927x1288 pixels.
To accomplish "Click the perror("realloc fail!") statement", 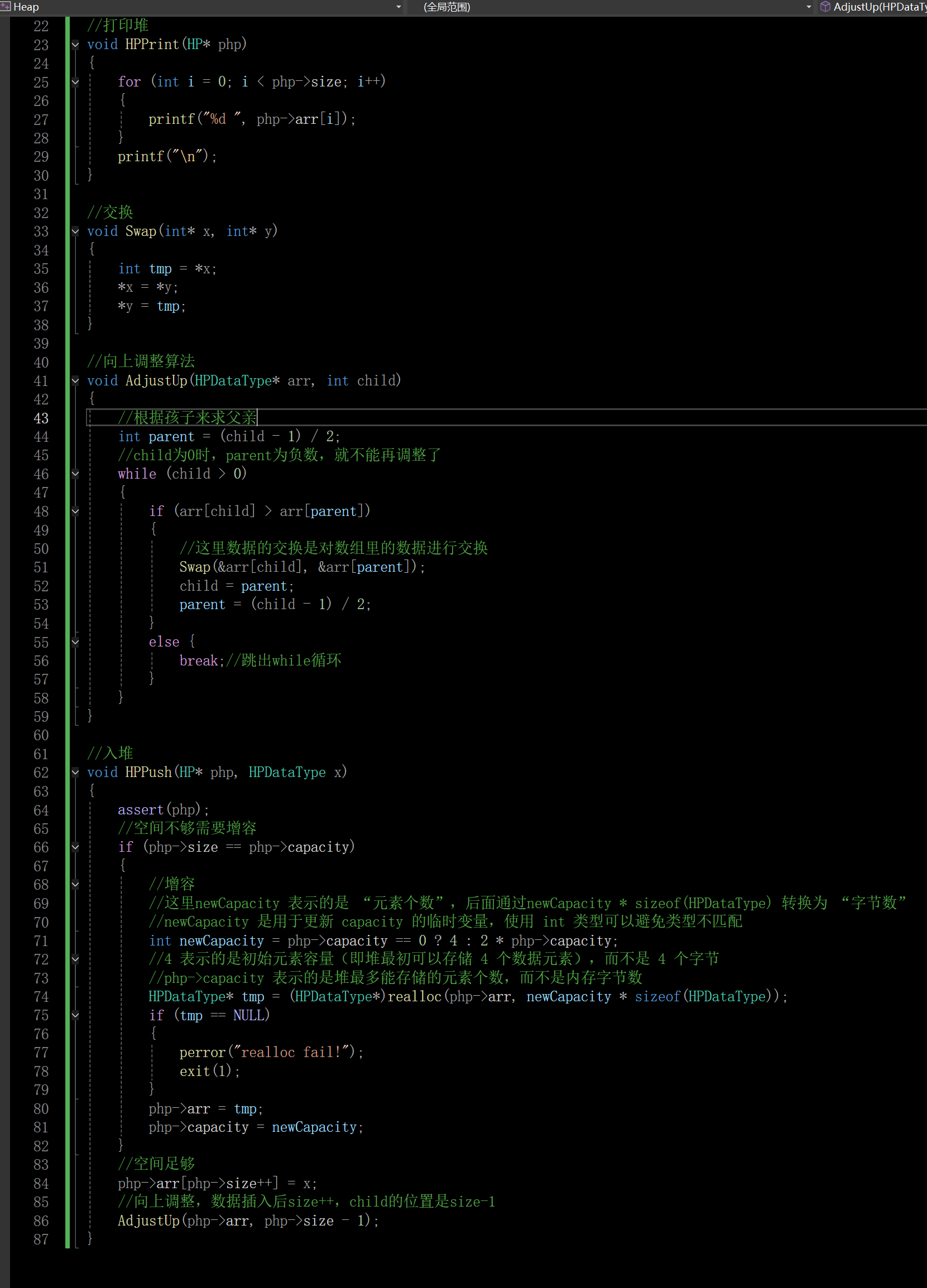I will (x=271, y=1052).
